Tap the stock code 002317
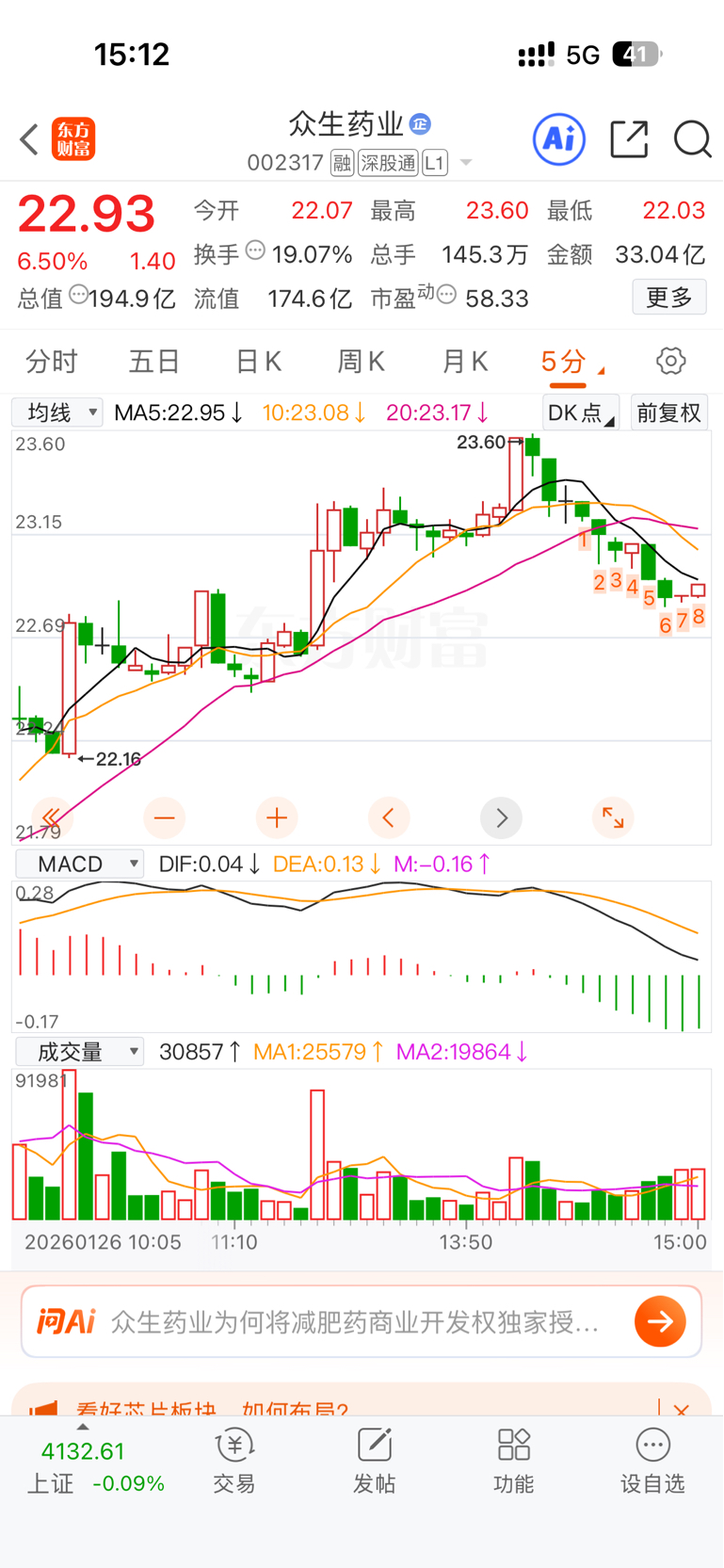Viewport: 724px width, 1568px height. [x=285, y=163]
